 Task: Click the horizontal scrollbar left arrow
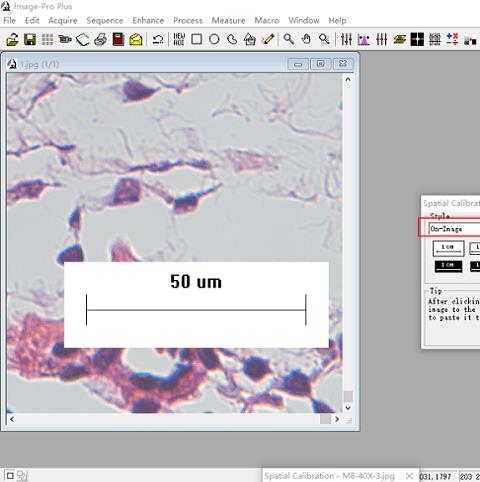[12, 419]
